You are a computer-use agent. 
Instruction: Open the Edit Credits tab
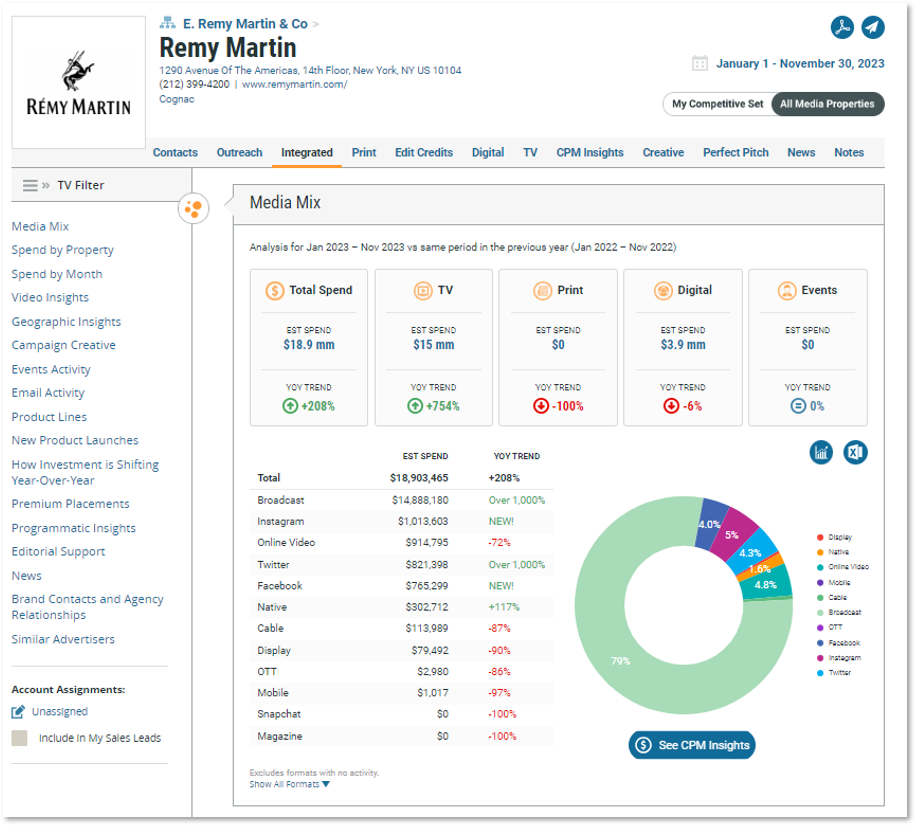pyautogui.click(x=424, y=152)
